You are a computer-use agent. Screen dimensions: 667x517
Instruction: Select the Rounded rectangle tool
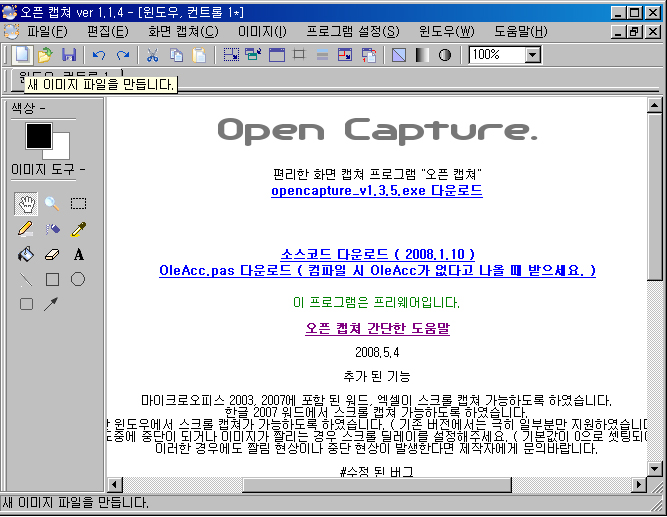[x=26, y=304]
